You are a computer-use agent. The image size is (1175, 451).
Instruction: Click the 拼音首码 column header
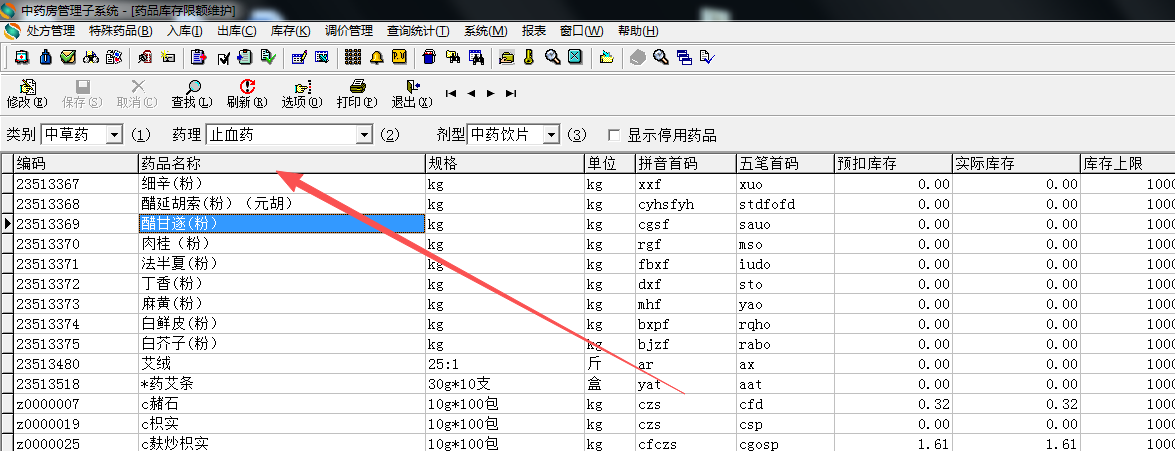tap(685, 163)
